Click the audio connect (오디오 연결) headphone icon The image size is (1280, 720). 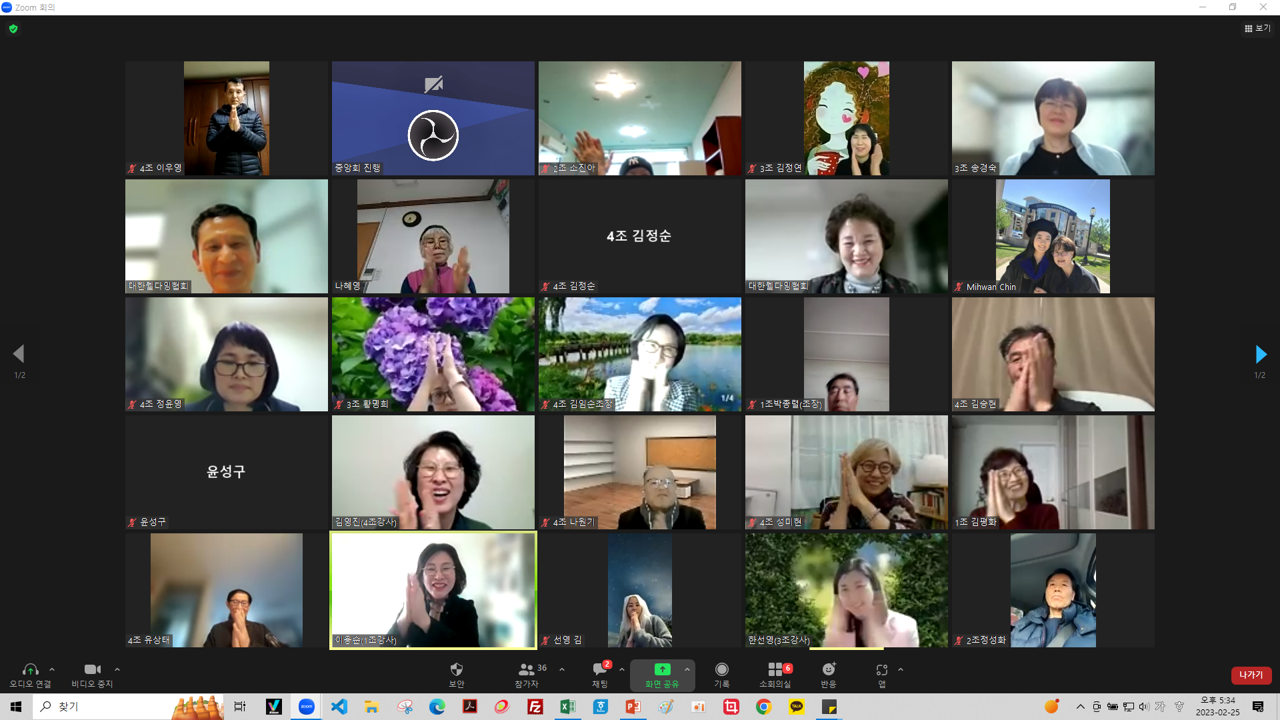tap(30, 670)
